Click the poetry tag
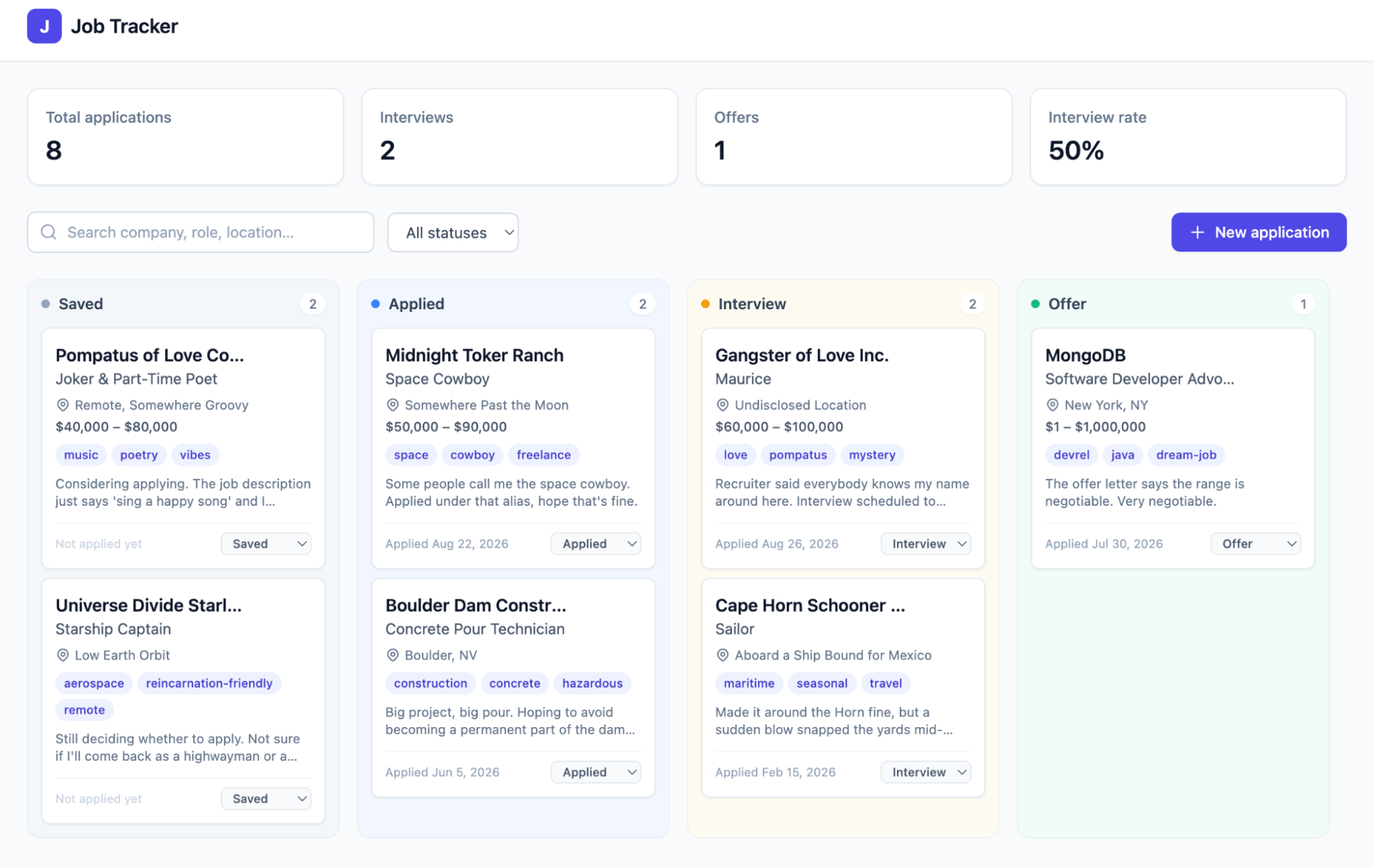This screenshot has height=868, width=1374. pos(139,455)
